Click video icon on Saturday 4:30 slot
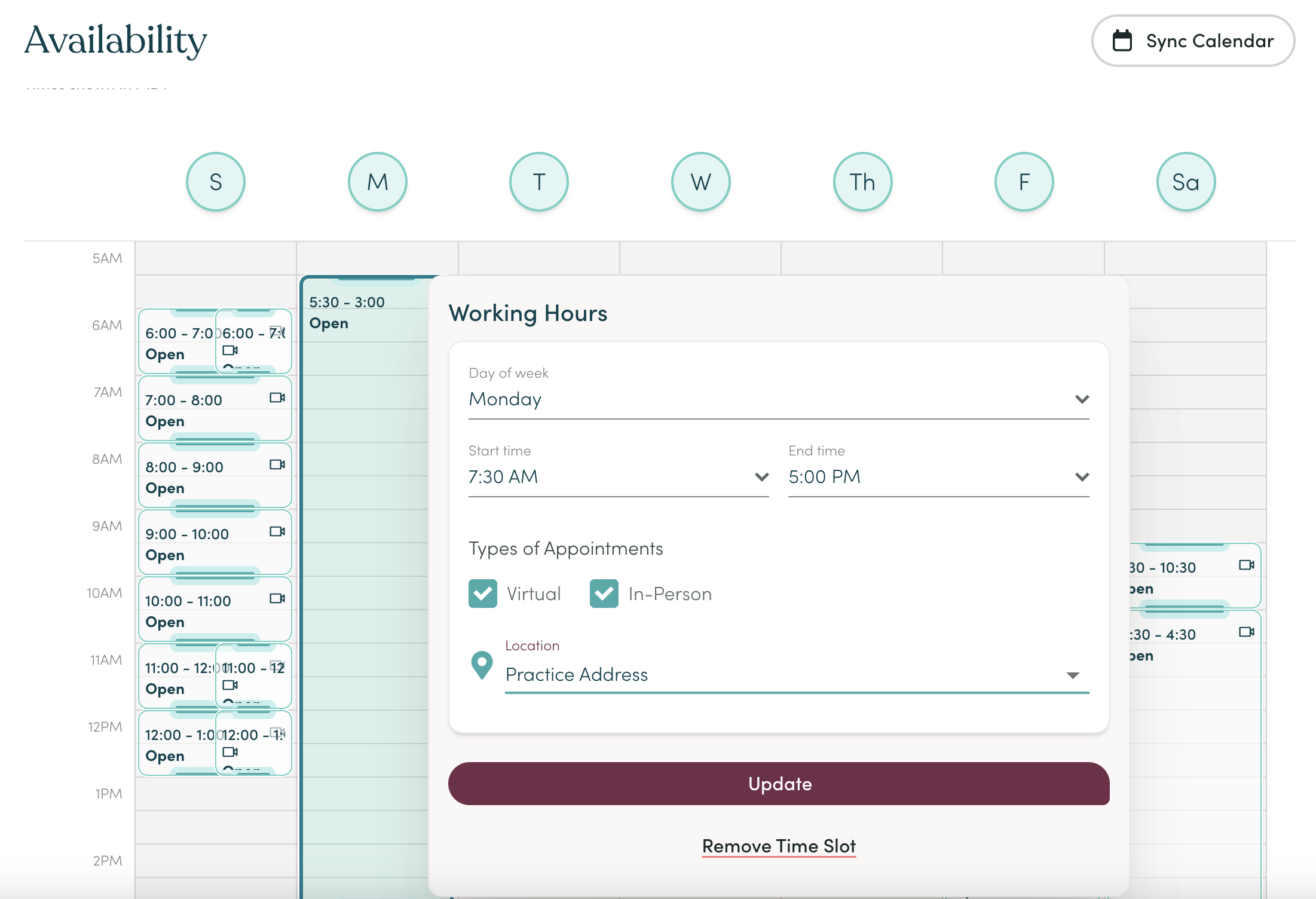 (1247, 632)
